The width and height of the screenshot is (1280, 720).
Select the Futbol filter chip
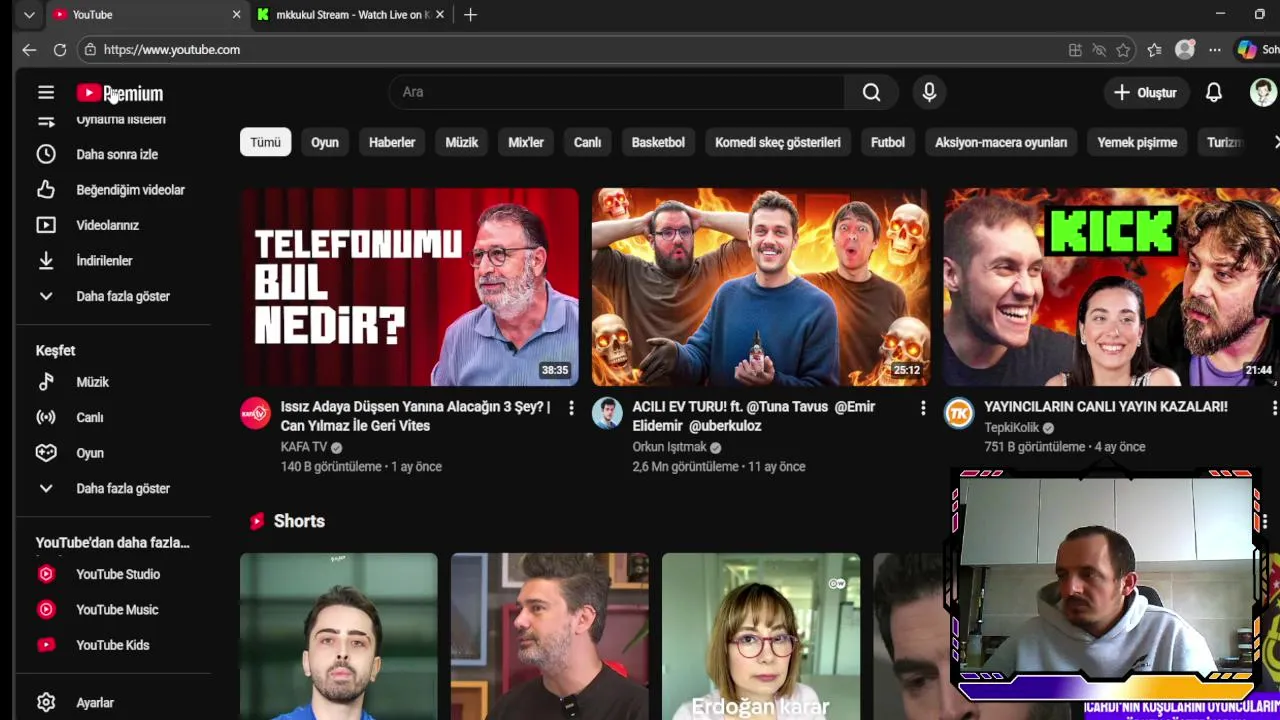[x=888, y=142]
